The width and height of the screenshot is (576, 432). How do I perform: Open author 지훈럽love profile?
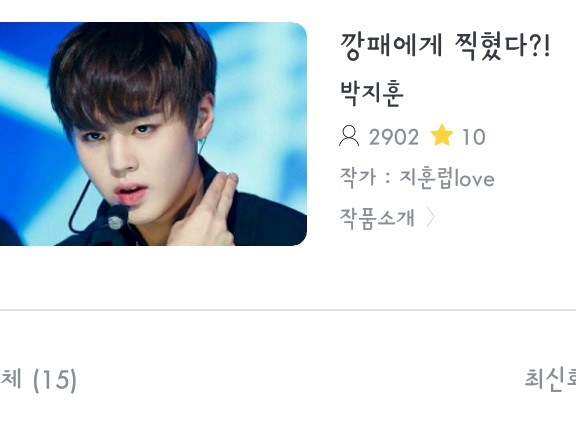(x=447, y=179)
